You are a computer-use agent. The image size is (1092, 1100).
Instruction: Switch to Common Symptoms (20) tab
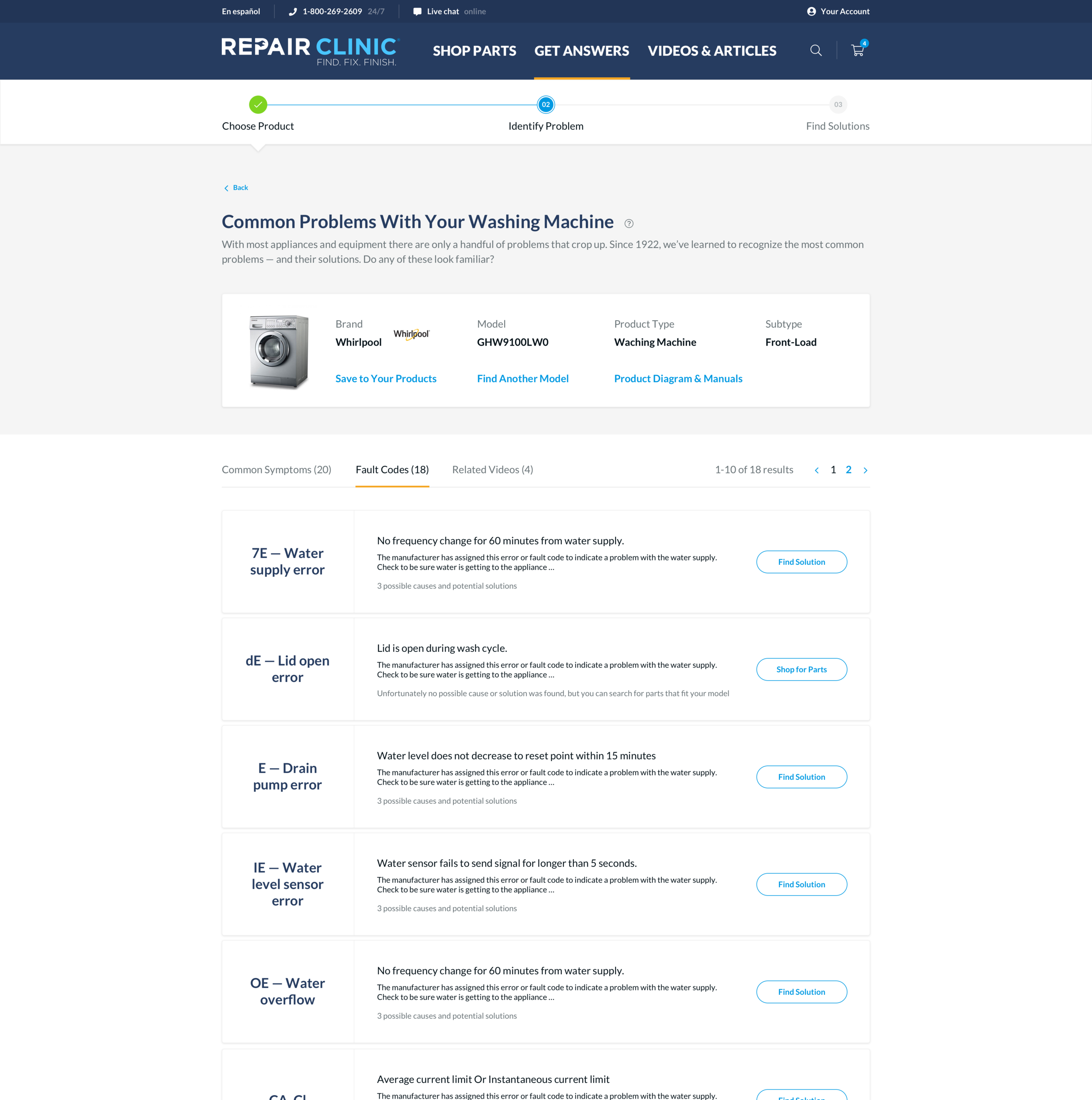[x=276, y=470]
